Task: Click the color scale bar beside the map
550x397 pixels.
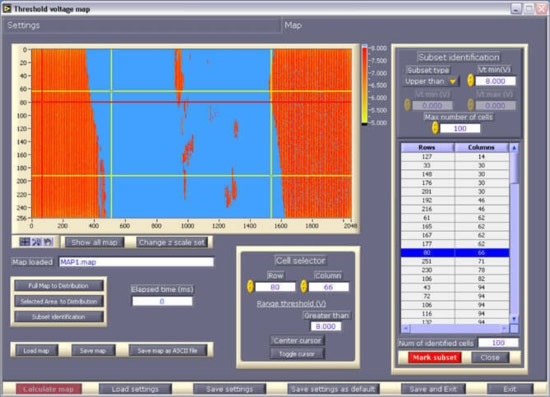Action: (365, 85)
